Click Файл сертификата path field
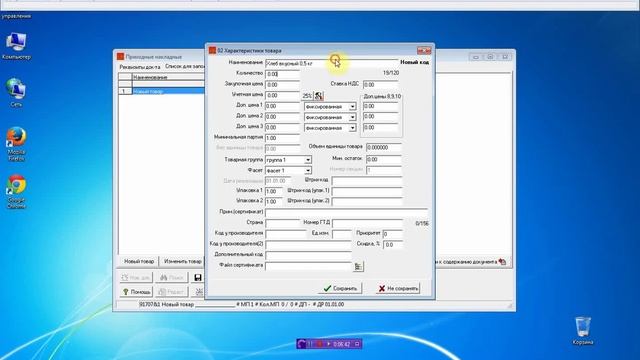 click(308, 266)
